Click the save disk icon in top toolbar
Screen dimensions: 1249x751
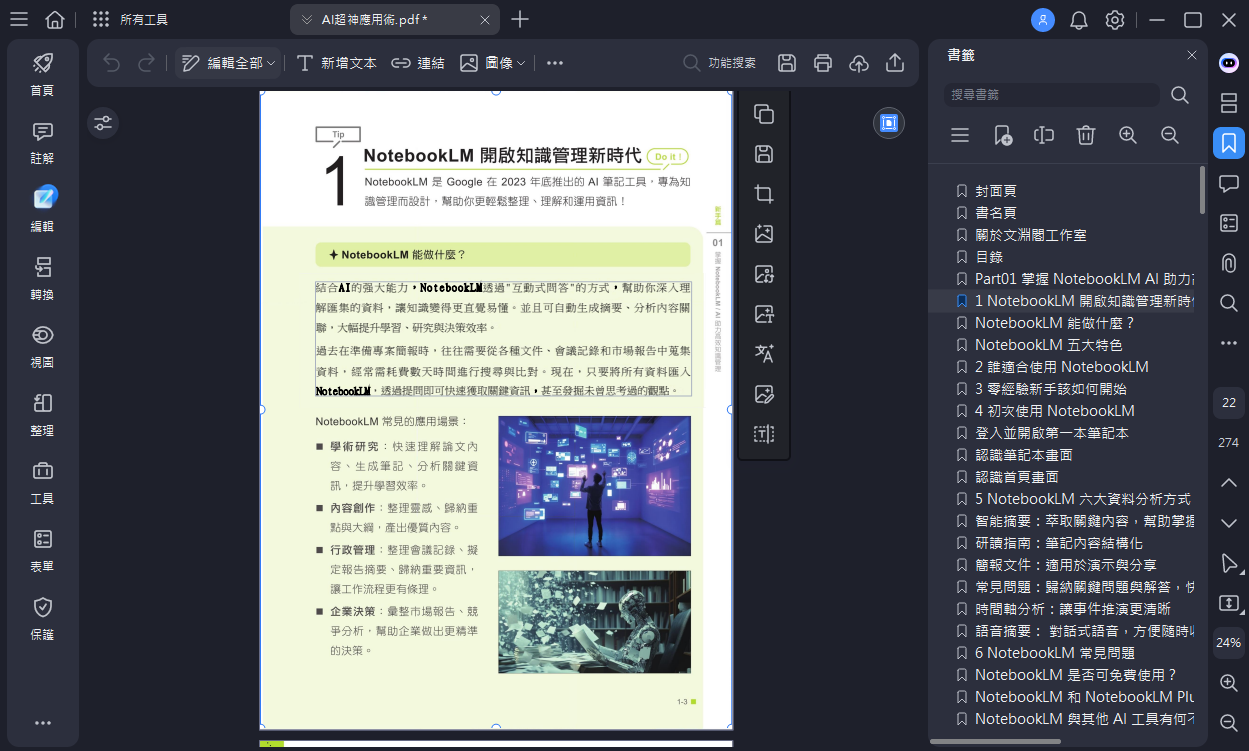point(787,63)
